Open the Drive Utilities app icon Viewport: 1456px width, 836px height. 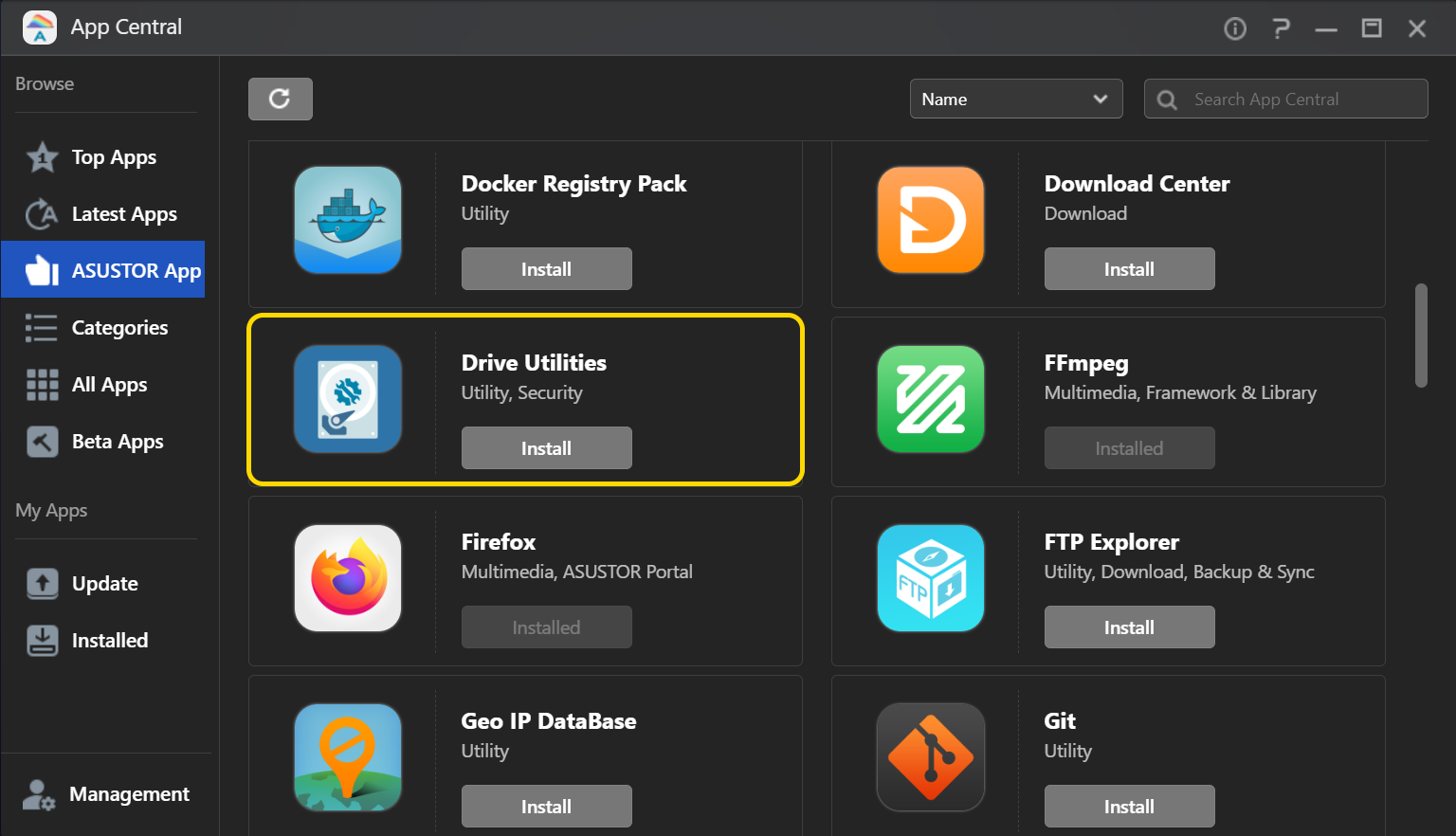(348, 399)
